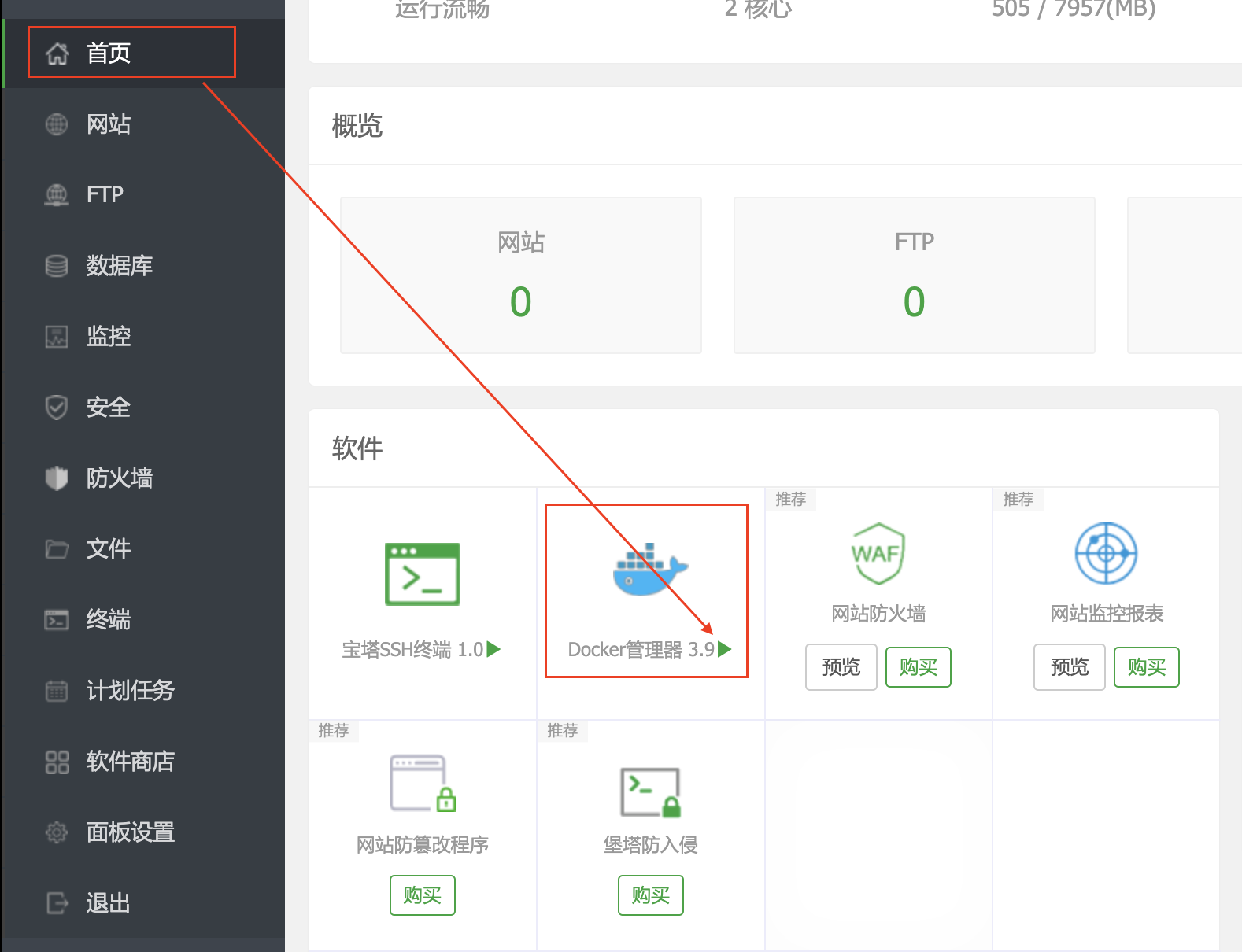This screenshot has height=952, width=1242.
Task: Click the 防火墙 shield icon in sidebar
Action: click(57, 478)
